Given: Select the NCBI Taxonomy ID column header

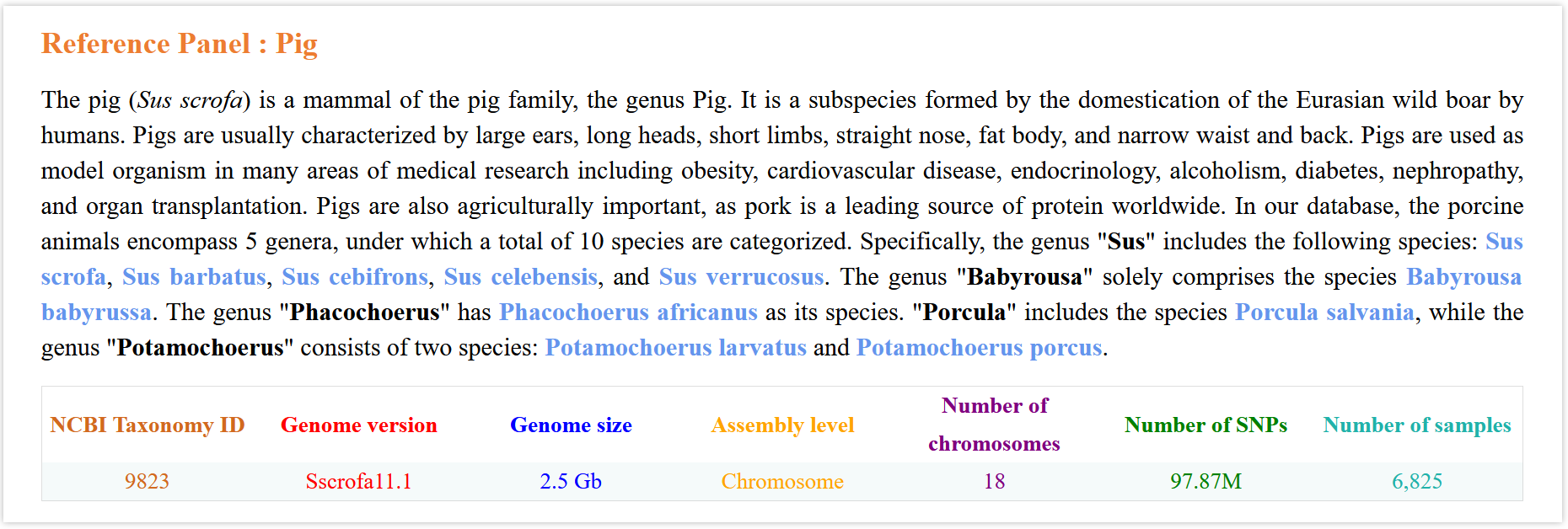Looking at the screenshot, I should [x=148, y=425].
